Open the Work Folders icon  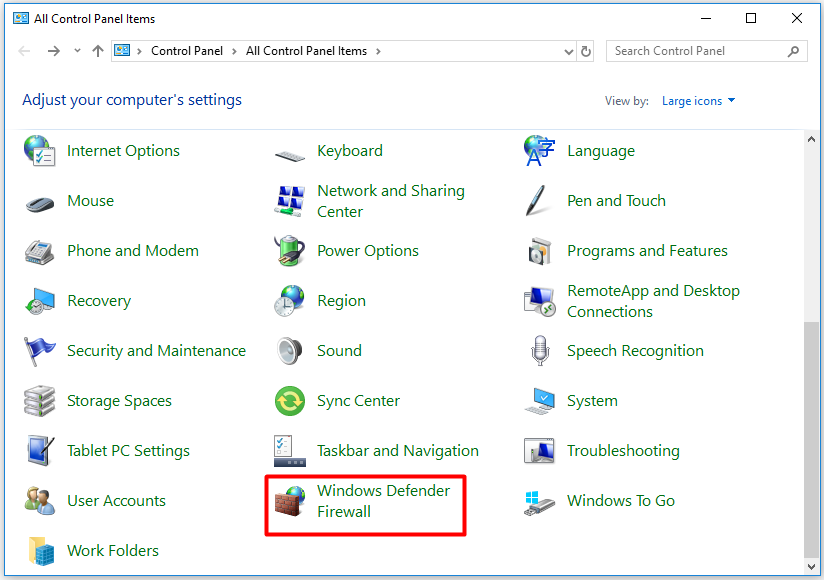42,551
